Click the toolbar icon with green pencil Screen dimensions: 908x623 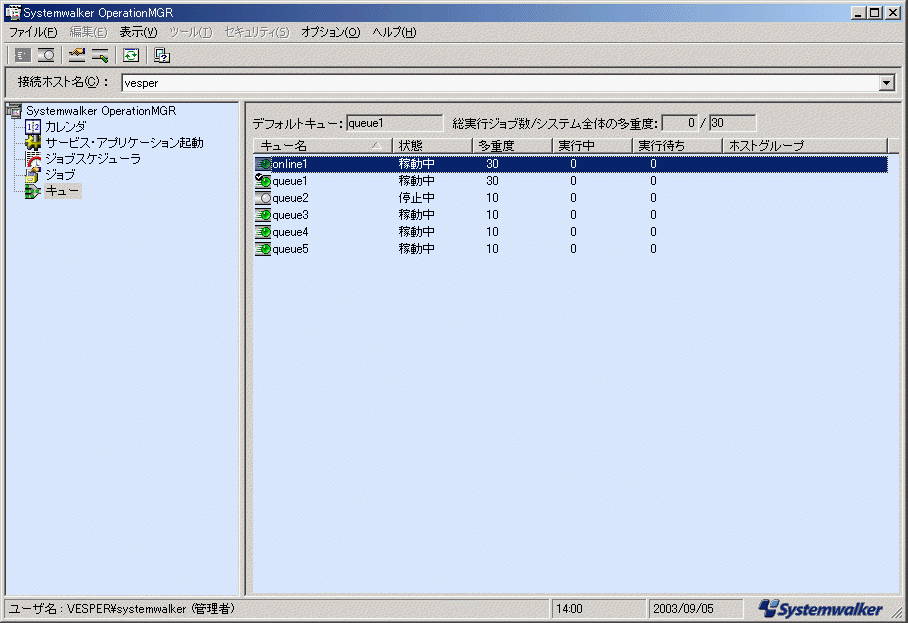100,56
